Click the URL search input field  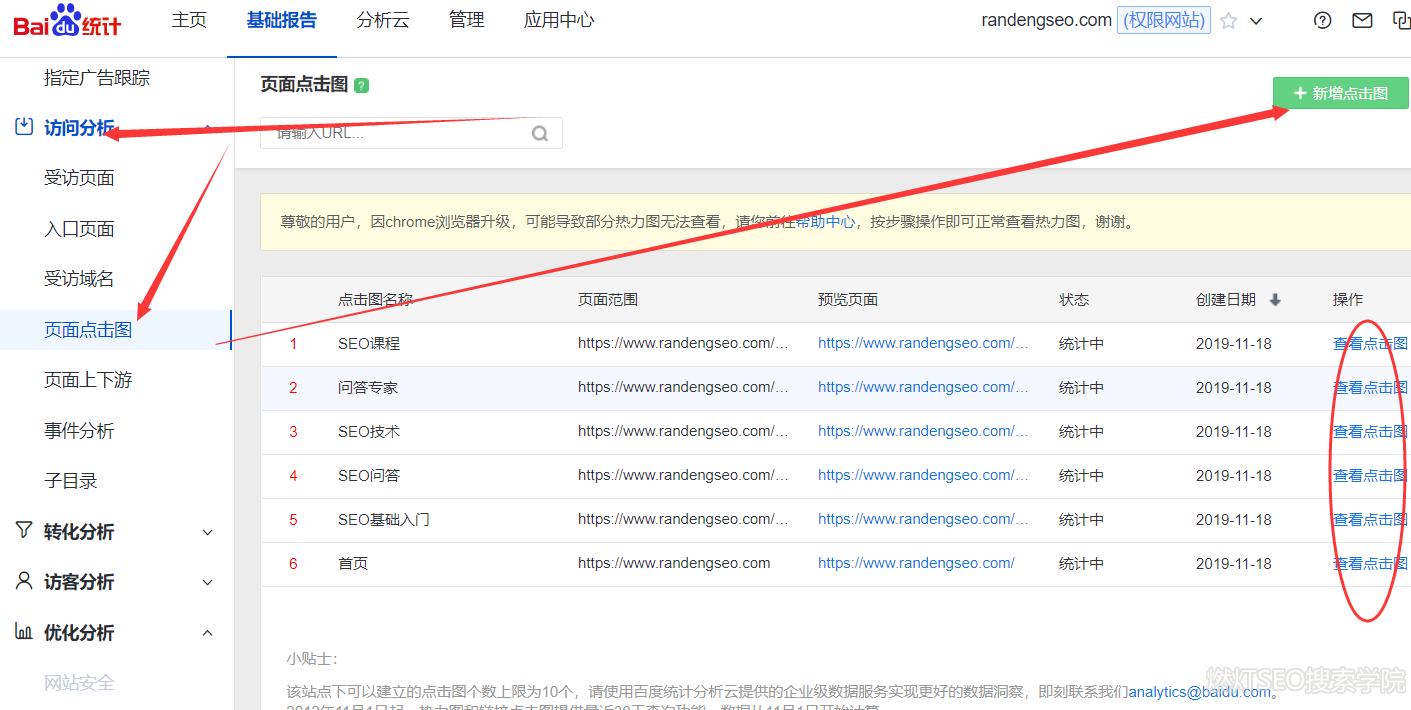coord(411,133)
